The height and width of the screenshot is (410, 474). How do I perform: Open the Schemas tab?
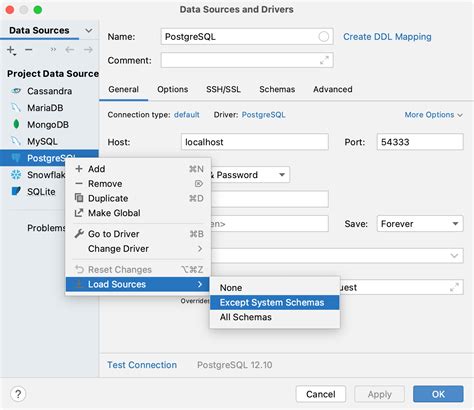point(277,89)
